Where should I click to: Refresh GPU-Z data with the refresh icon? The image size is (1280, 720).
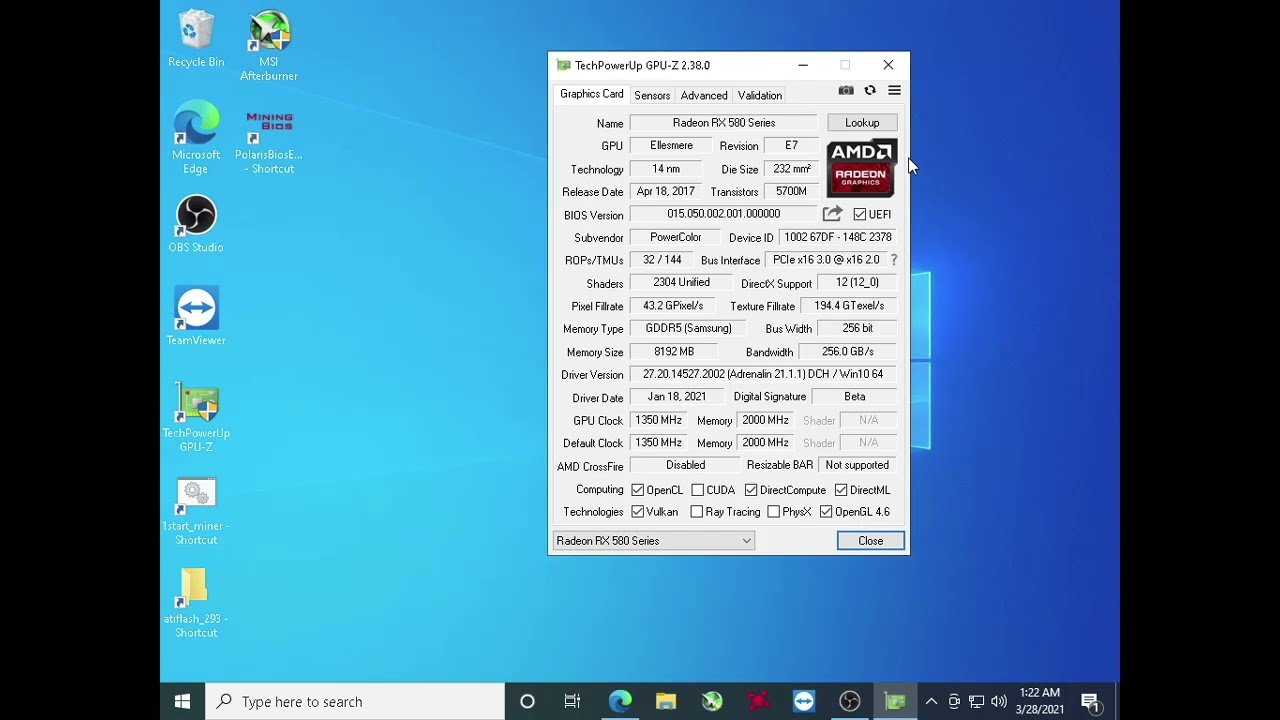click(870, 91)
